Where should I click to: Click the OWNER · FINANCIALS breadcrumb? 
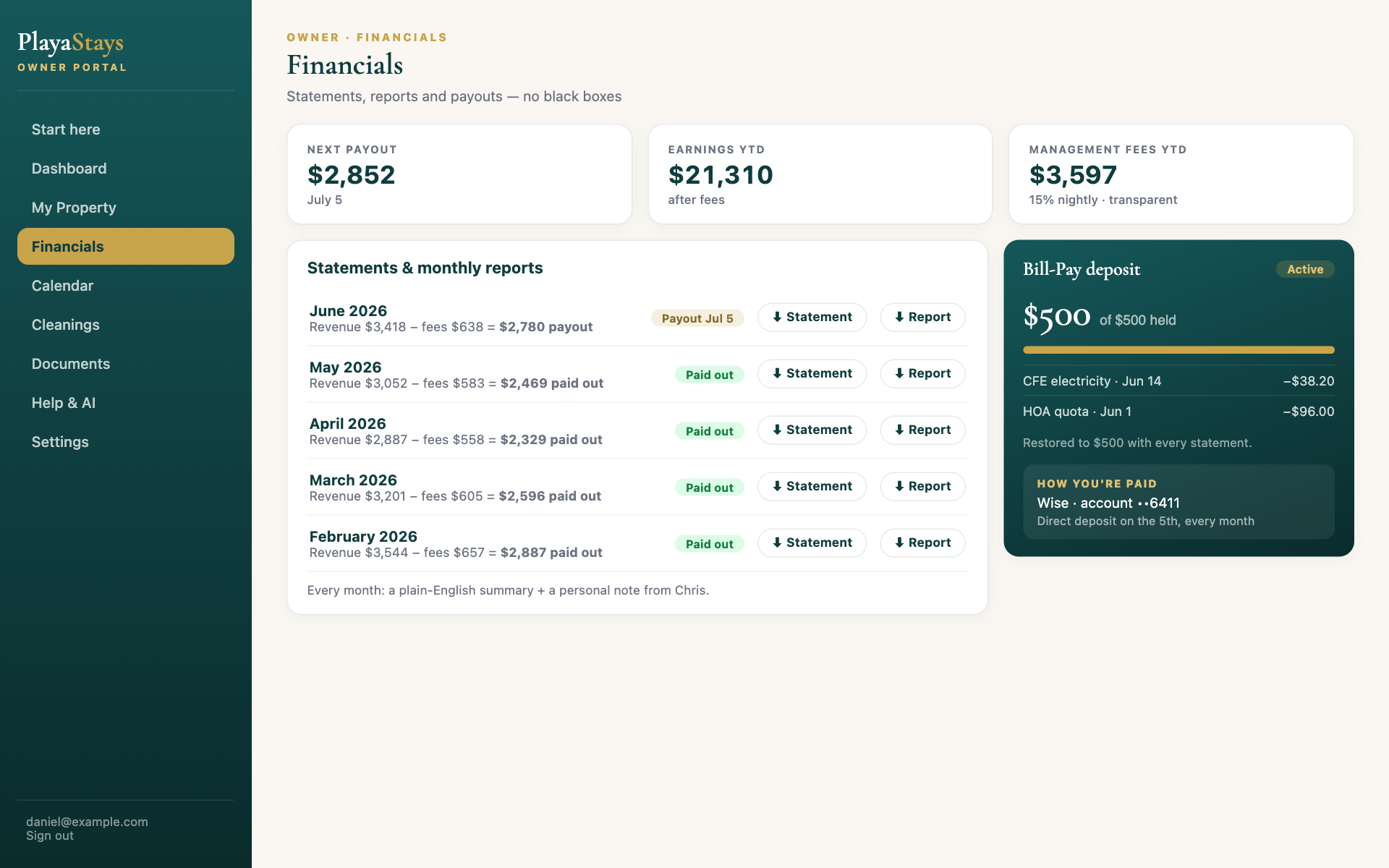point(367,38)
